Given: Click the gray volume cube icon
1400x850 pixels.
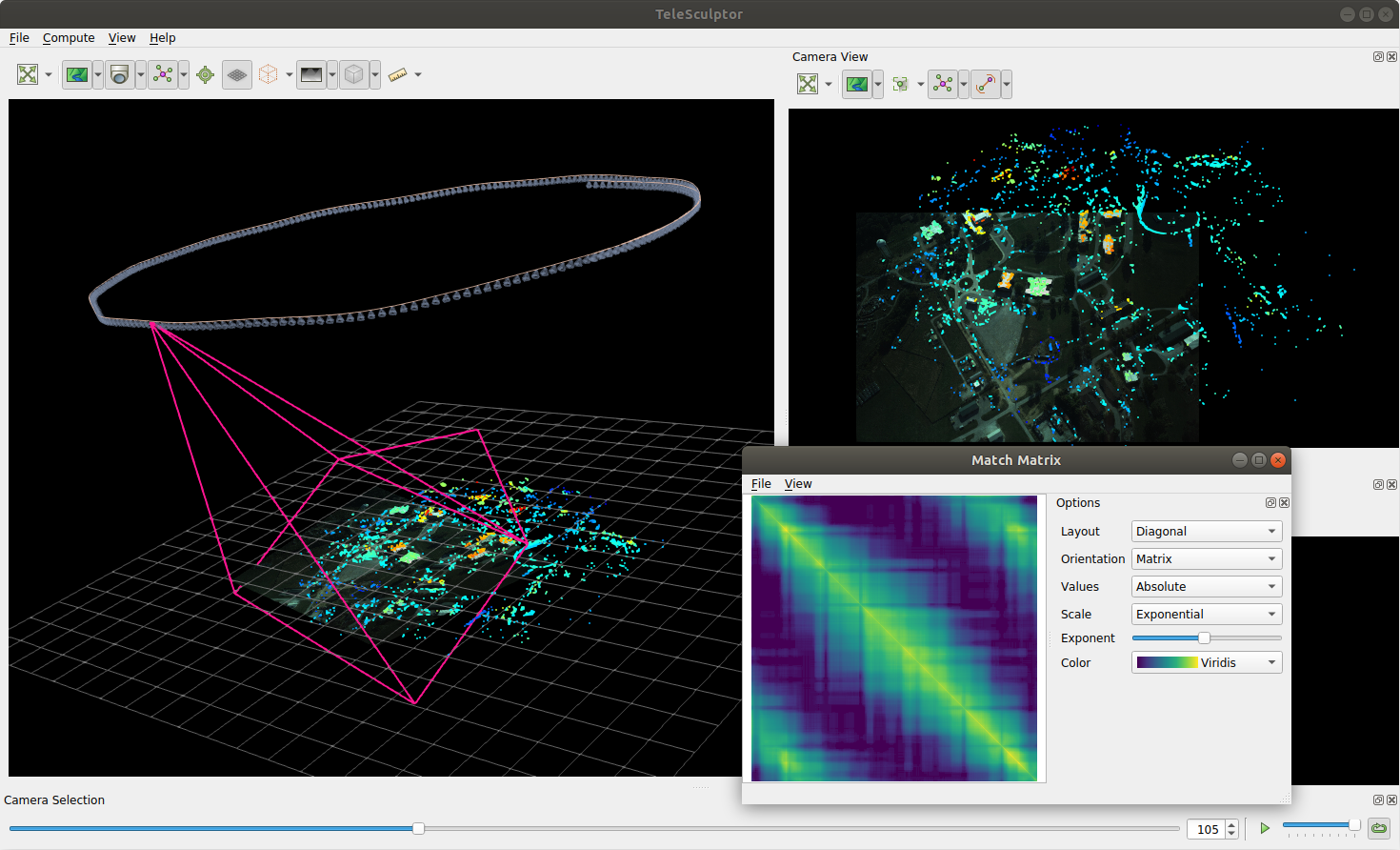Looking at the screenshot, I should point(354,74).
